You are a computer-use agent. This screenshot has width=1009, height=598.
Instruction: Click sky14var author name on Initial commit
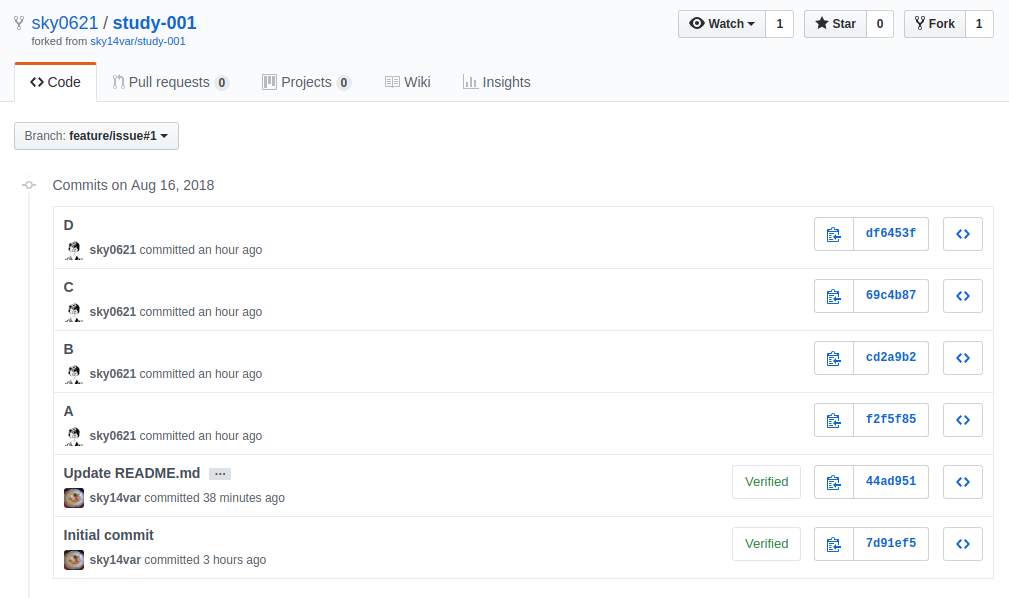coord(115,560)
